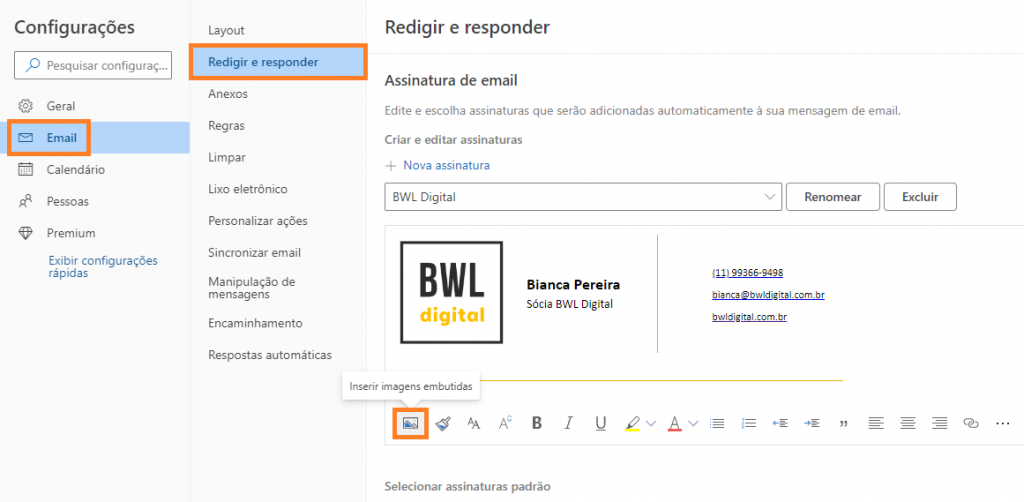Insert a hyperlink with the link icon
The image size is (1024, 502).
(x=971, y=423)
